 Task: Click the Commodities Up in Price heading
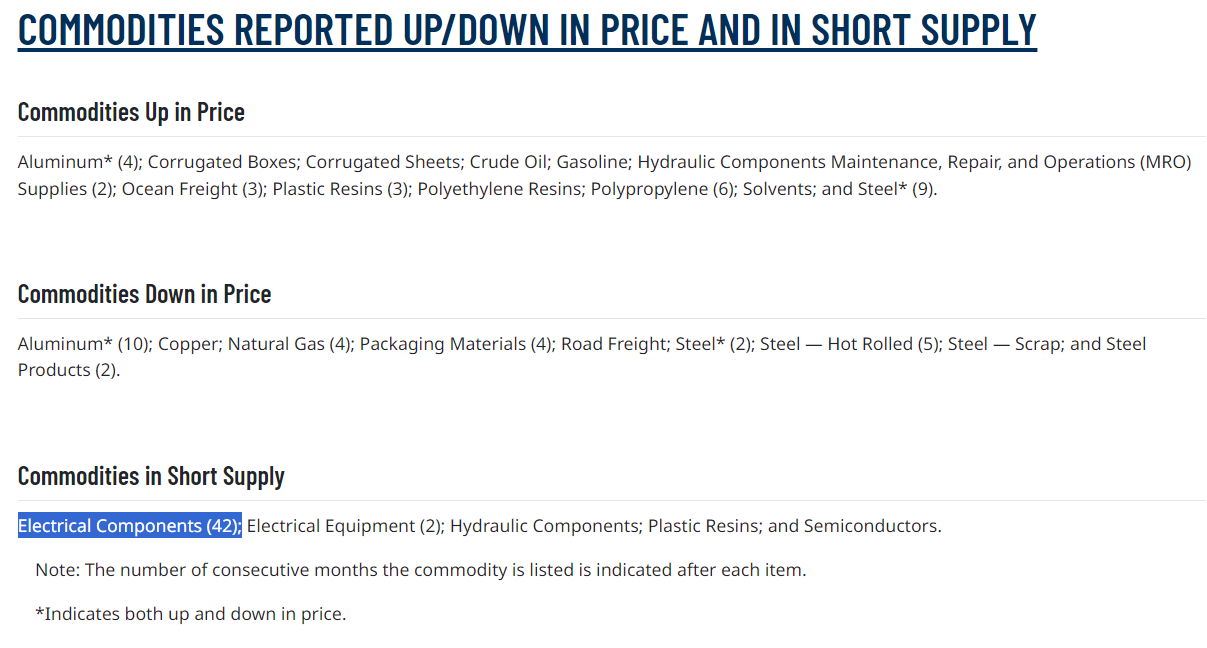pos(131,112)
